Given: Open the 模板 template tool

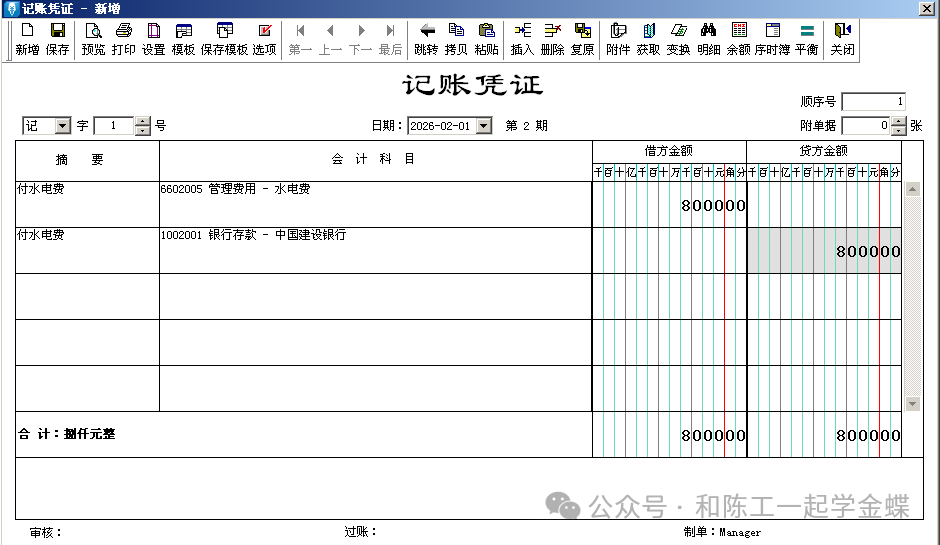Looking at the screenshot, I should pyautogui.click(x=183, y=38).
